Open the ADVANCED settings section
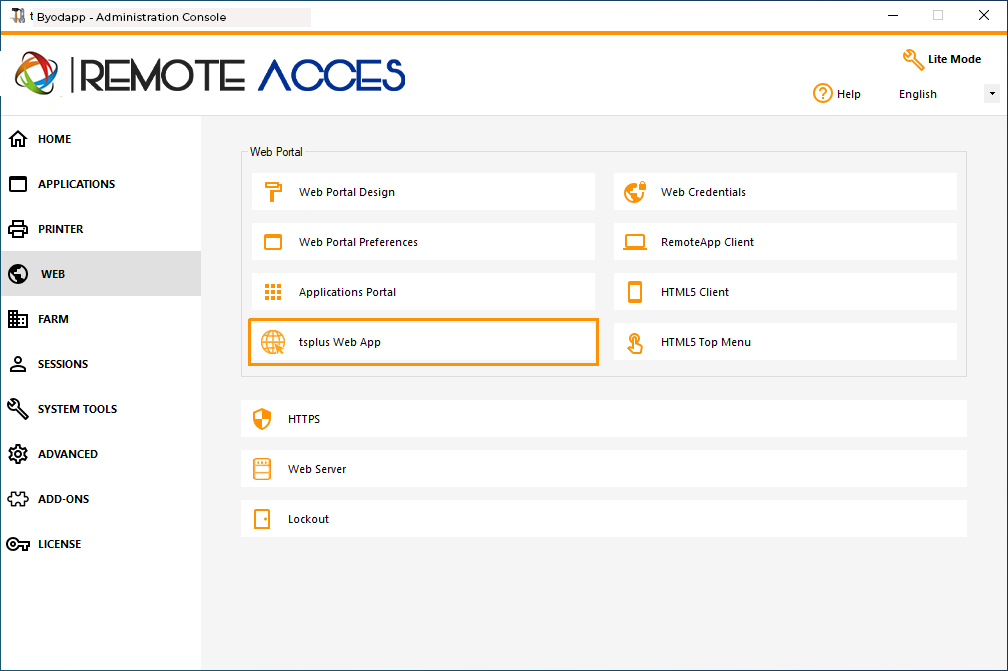Image resolution: width=1008 pixels, height=671 pixels. (101, 454)
